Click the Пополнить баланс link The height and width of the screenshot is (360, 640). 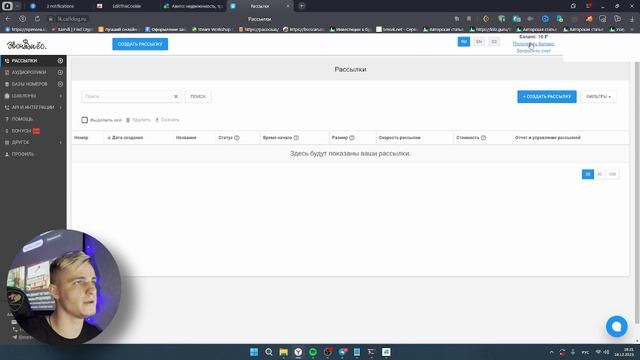533,44
